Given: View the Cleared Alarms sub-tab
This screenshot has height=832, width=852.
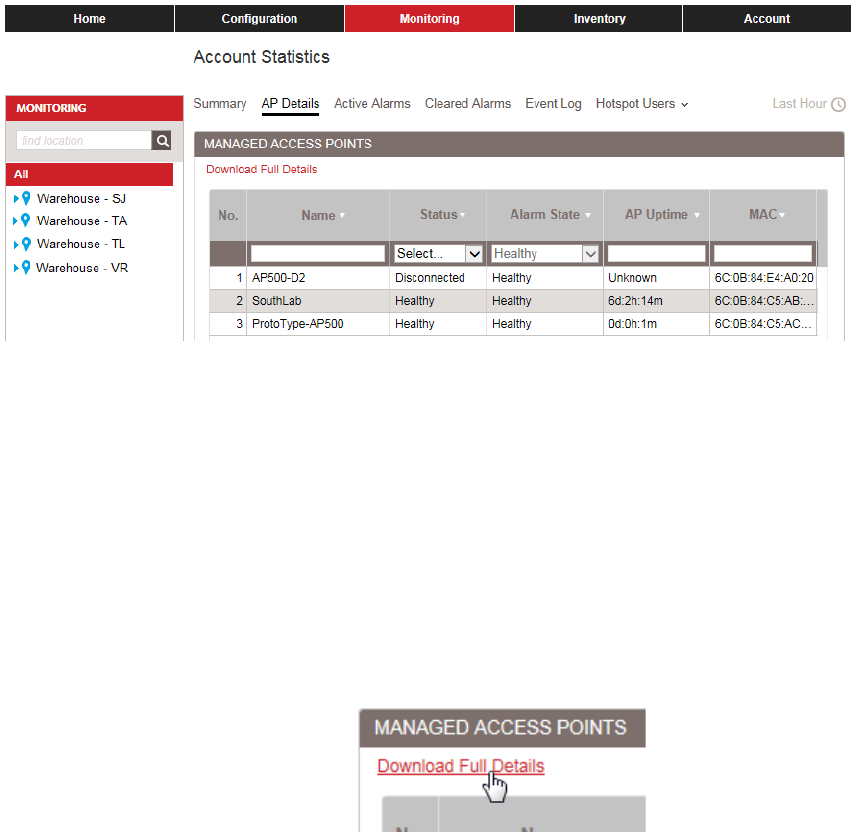Looking at the screenshot, I should pos(468,104).
